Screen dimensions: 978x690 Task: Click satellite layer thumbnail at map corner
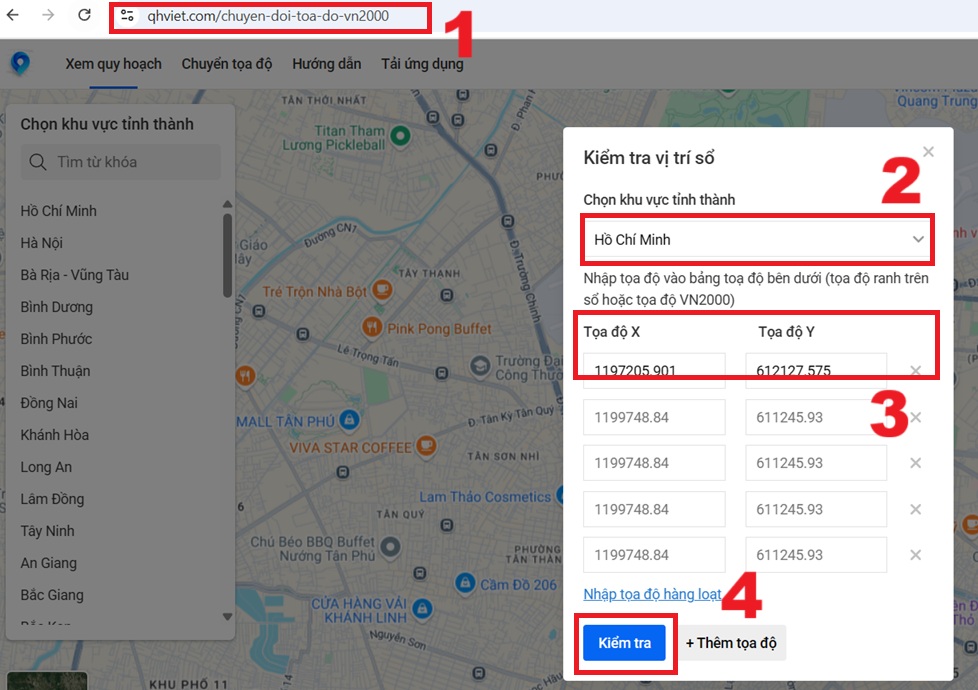pyautogui.click(x=47, y=681)
